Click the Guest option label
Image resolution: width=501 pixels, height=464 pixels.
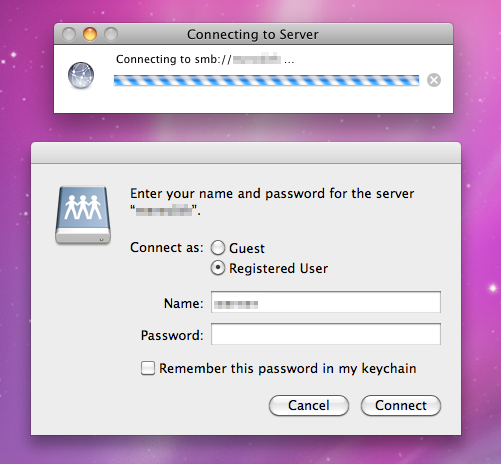pos(247,248)
